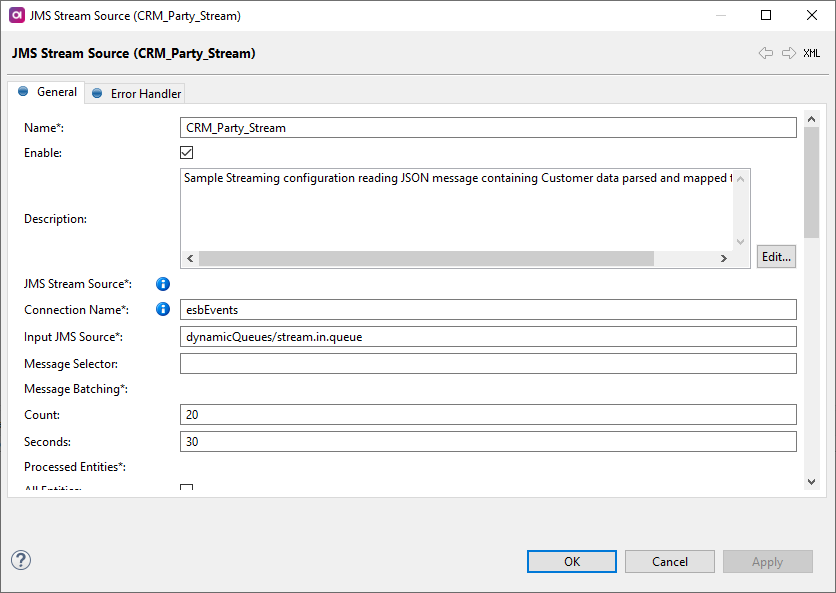Click the info icon beside JMS Stream Source
The height and width of the screenshot is (593, 836).
(x=163, y=284)
